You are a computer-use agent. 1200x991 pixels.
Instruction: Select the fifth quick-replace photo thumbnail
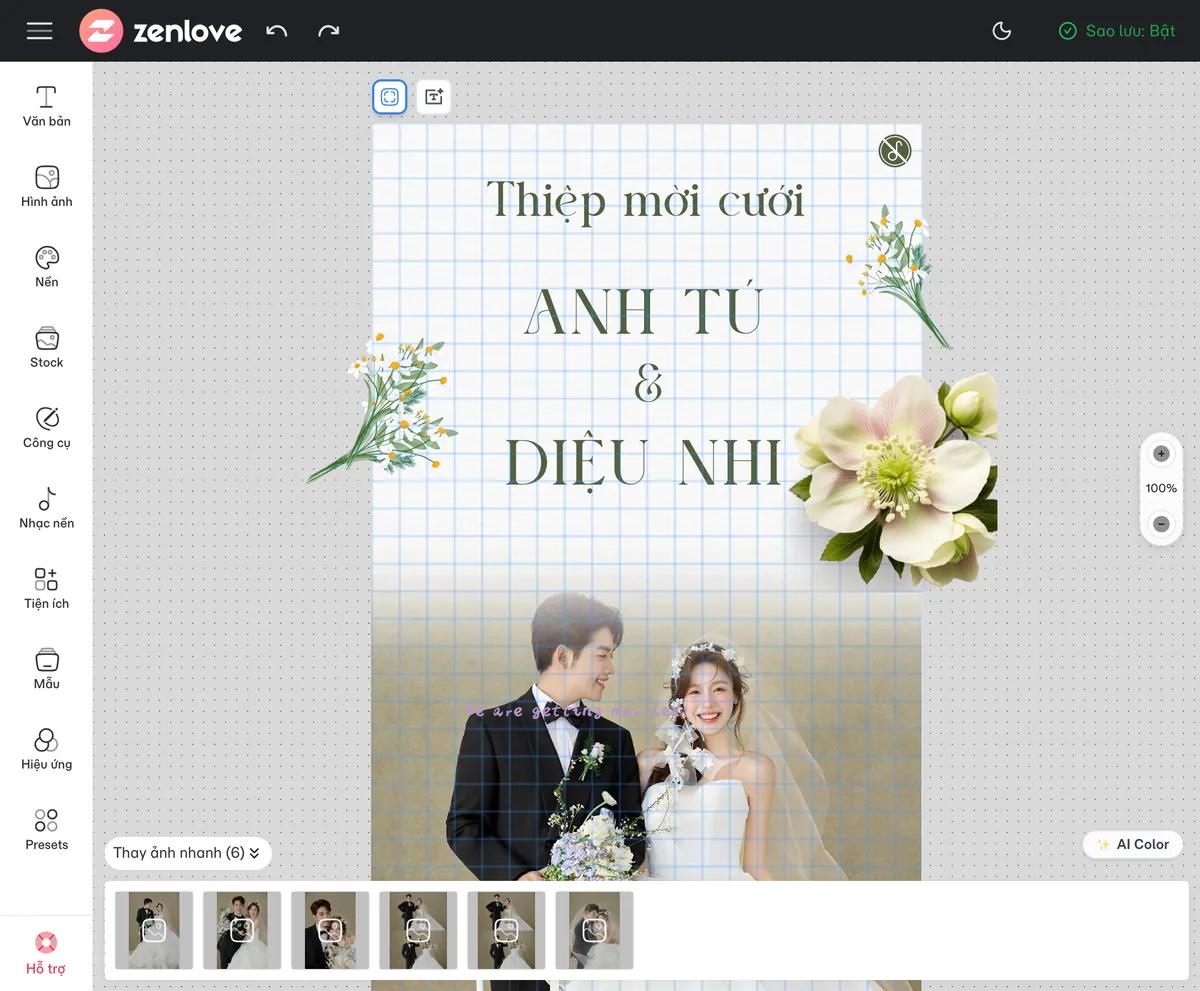coord(506,930)
